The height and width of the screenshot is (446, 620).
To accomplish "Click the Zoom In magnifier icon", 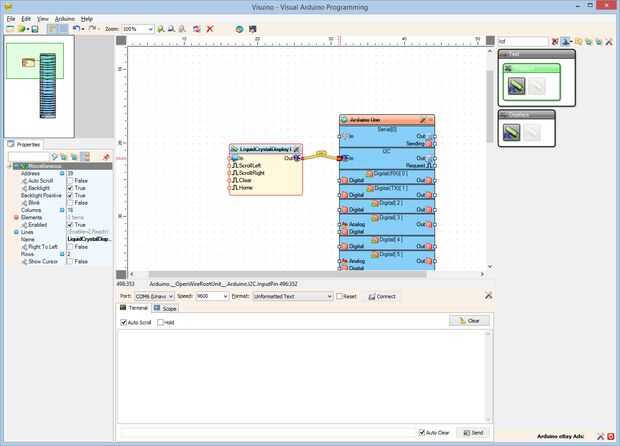I will 161,29.
